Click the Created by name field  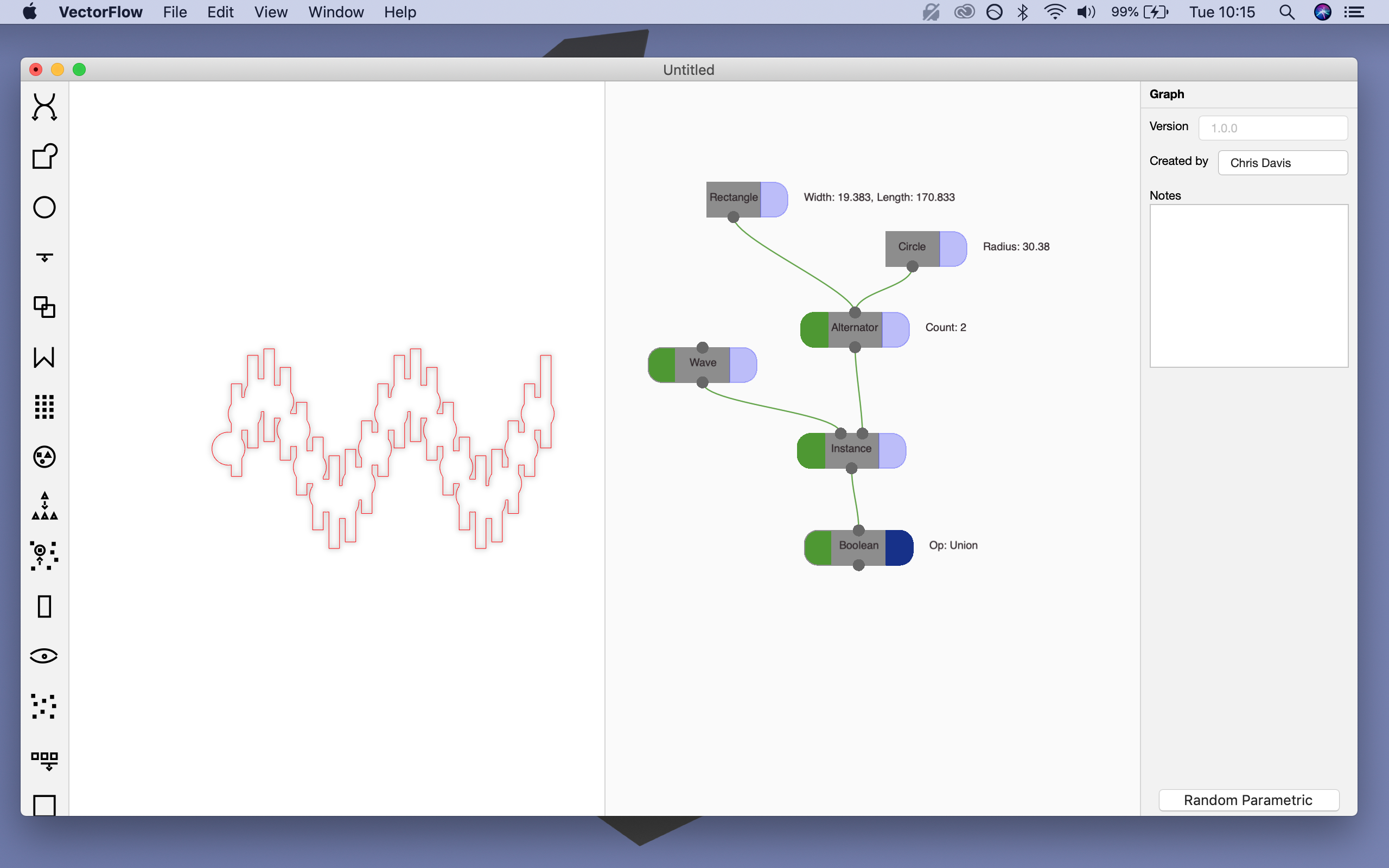(x=1282, y=163)
